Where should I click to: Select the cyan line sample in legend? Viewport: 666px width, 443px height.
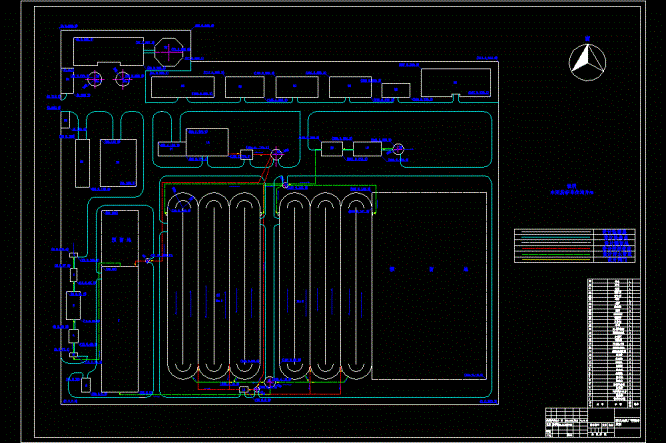(x=556, y=237)
